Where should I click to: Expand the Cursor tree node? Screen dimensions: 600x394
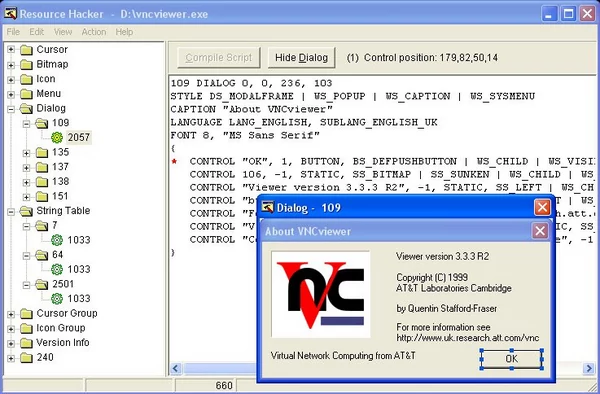(x=11, y=50)
